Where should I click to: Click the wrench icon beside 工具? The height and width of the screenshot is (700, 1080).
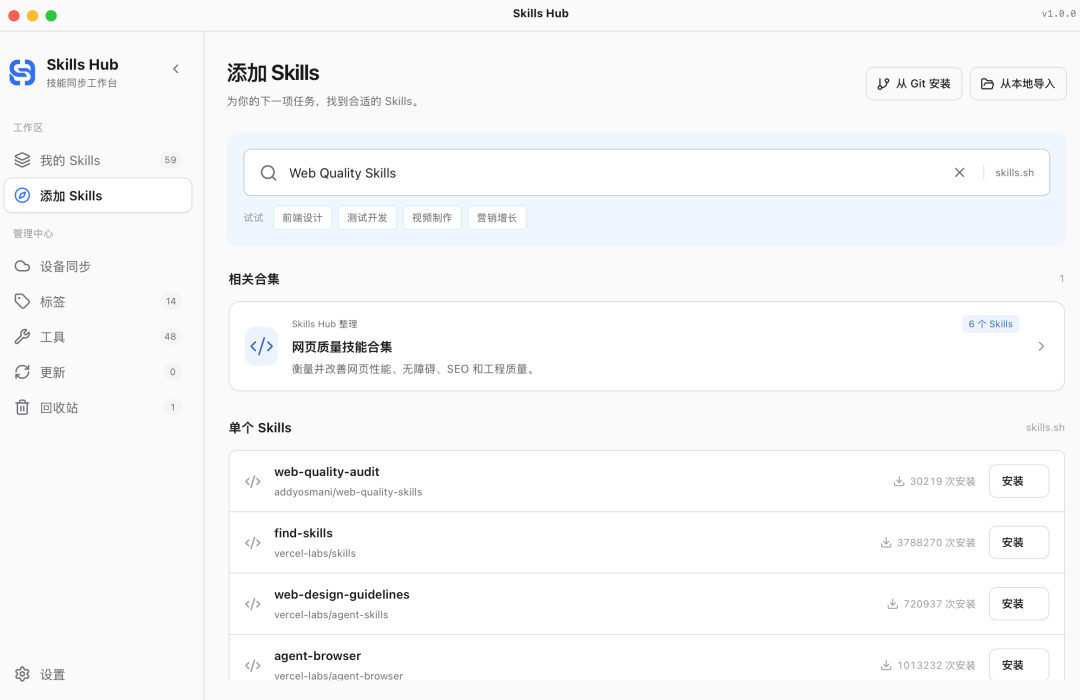point(22,337)
